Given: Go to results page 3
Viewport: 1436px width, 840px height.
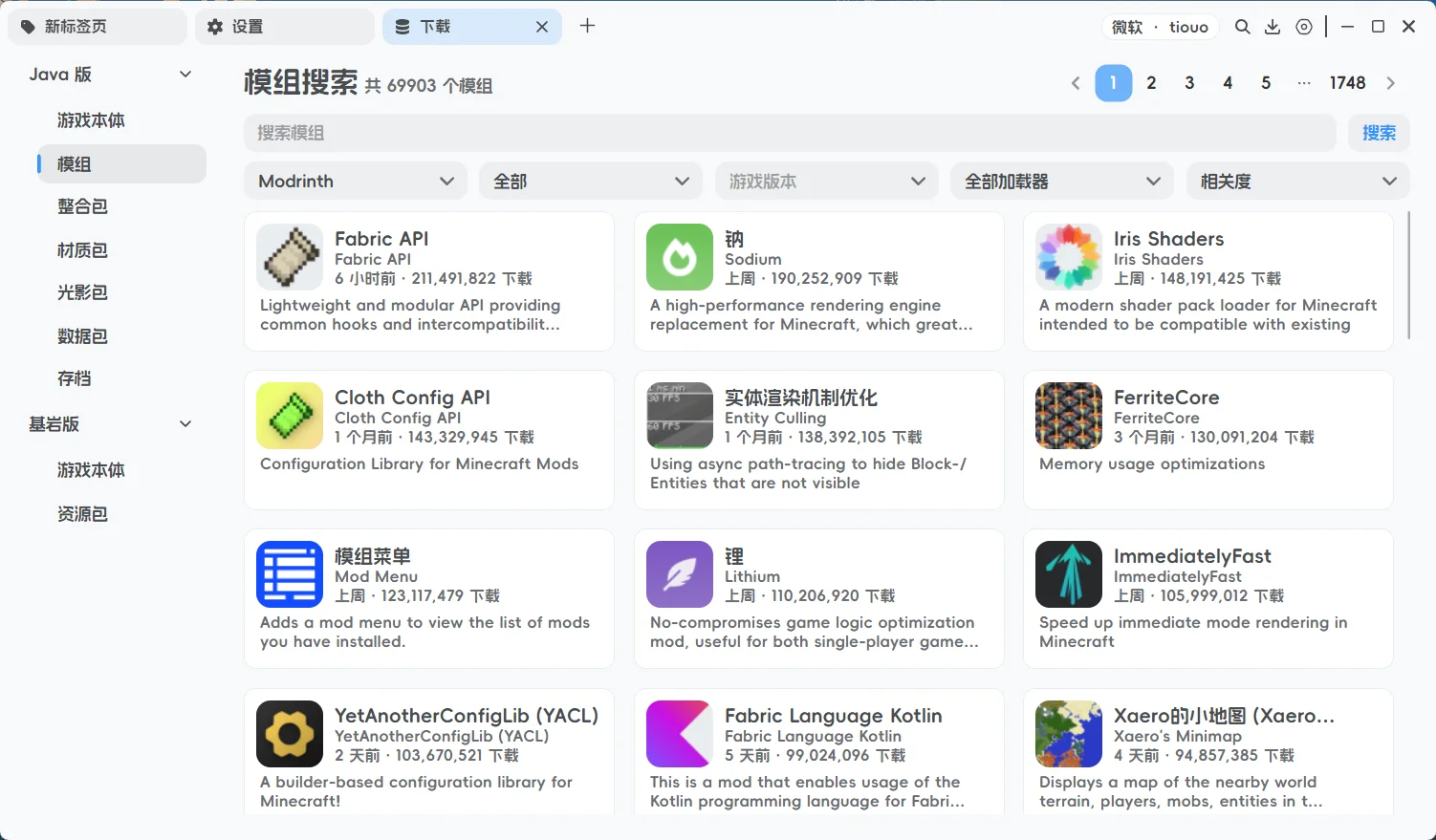Looking at the screenshot, I should 1189,83.
